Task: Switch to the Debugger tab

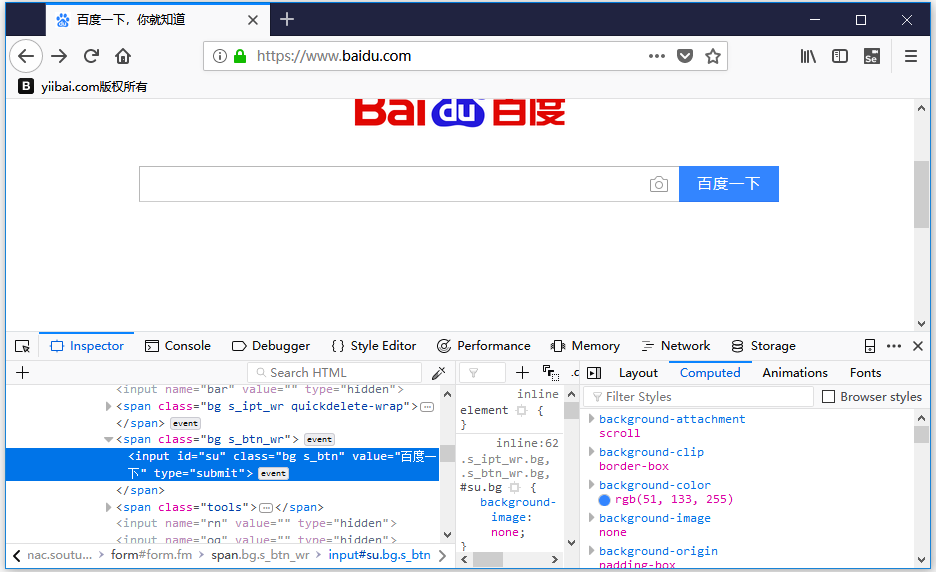Action: [x=271, y=346]
